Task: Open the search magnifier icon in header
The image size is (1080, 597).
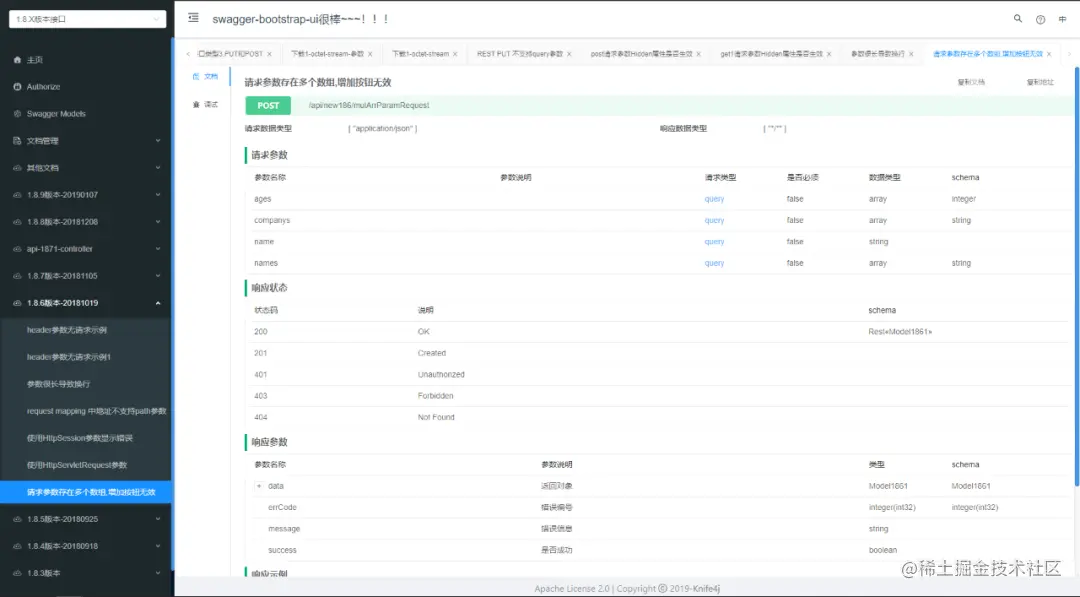Action: (x=1017, y=19)
